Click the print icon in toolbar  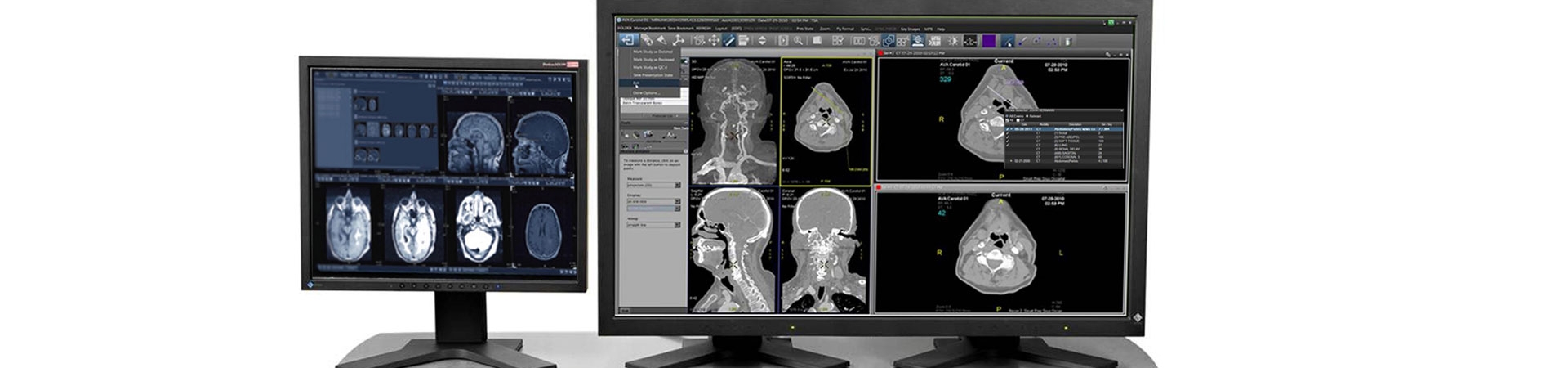[x=744, y=40]
